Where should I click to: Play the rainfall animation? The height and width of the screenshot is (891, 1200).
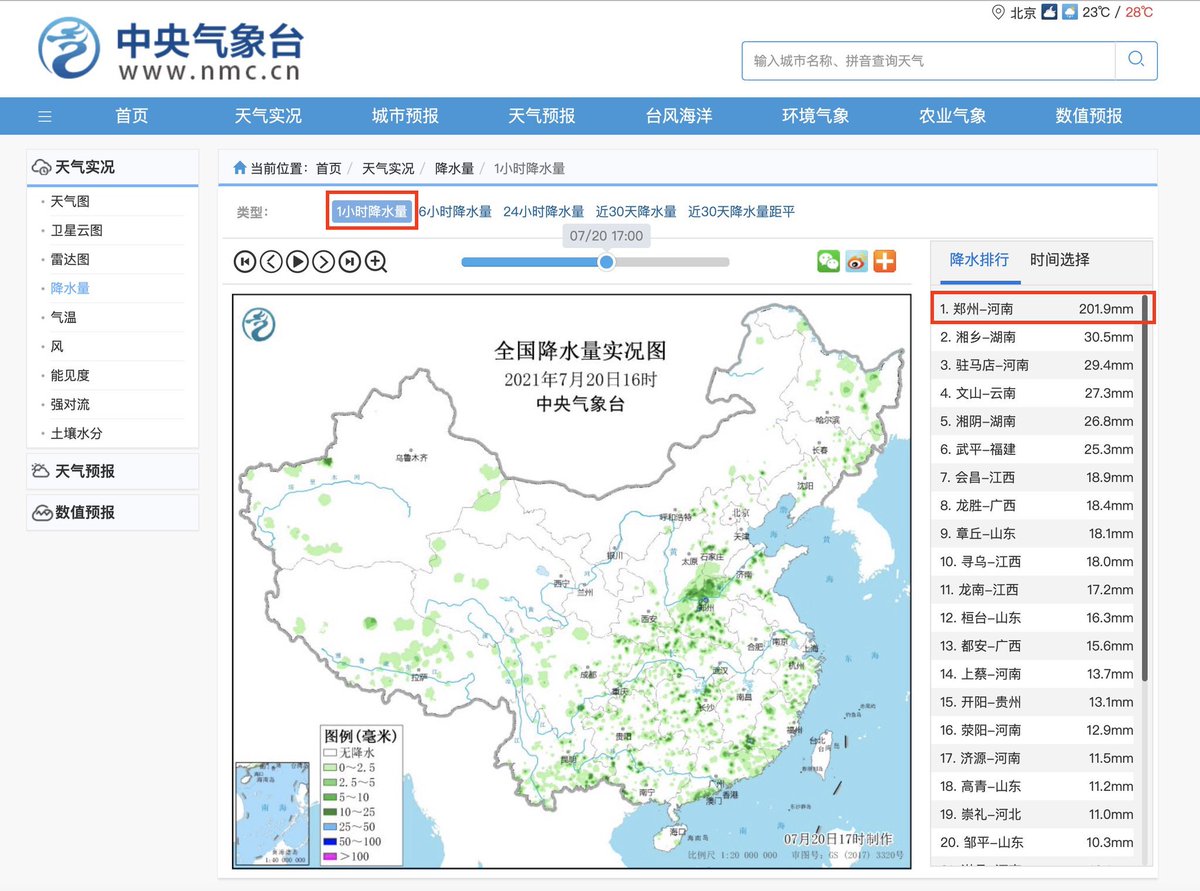tap(297, 262)
